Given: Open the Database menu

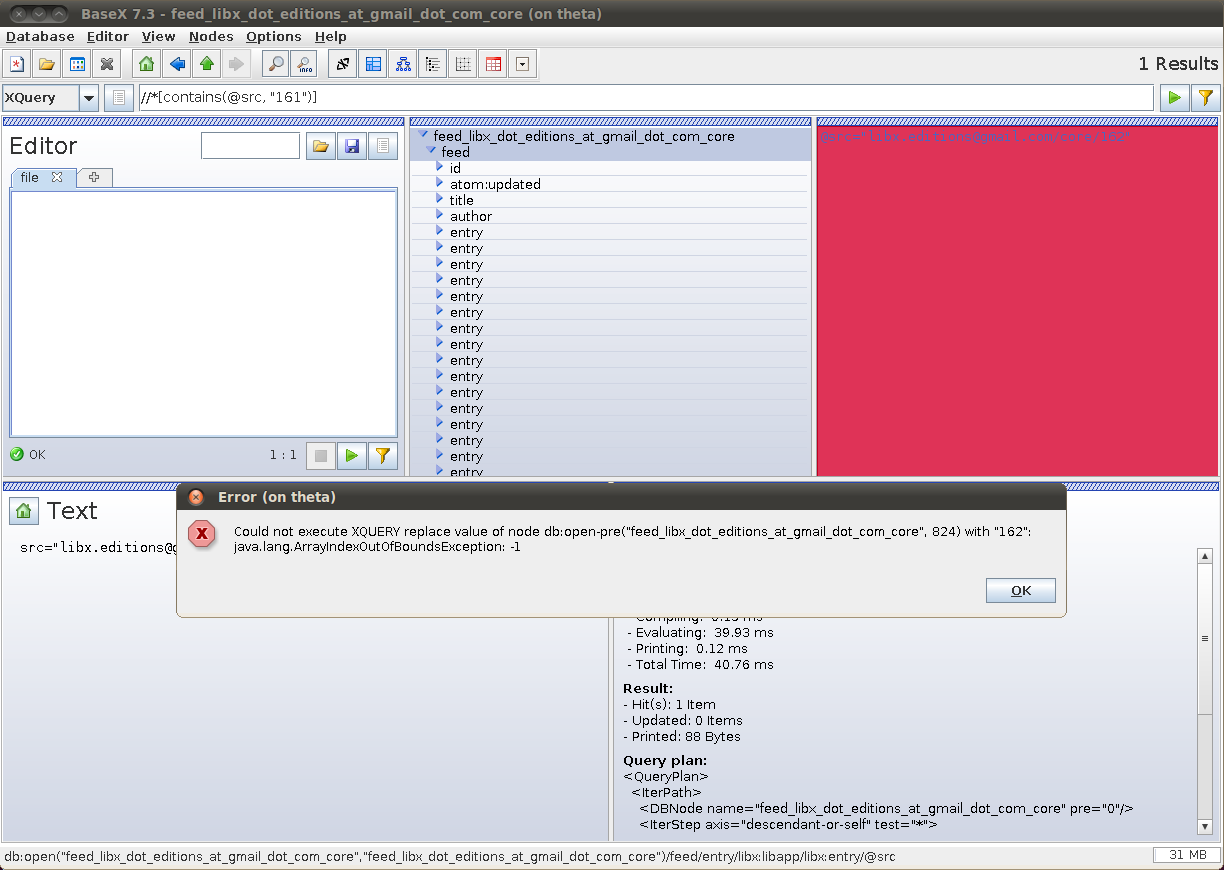Looking at the screenshot, I should [41, 37].
